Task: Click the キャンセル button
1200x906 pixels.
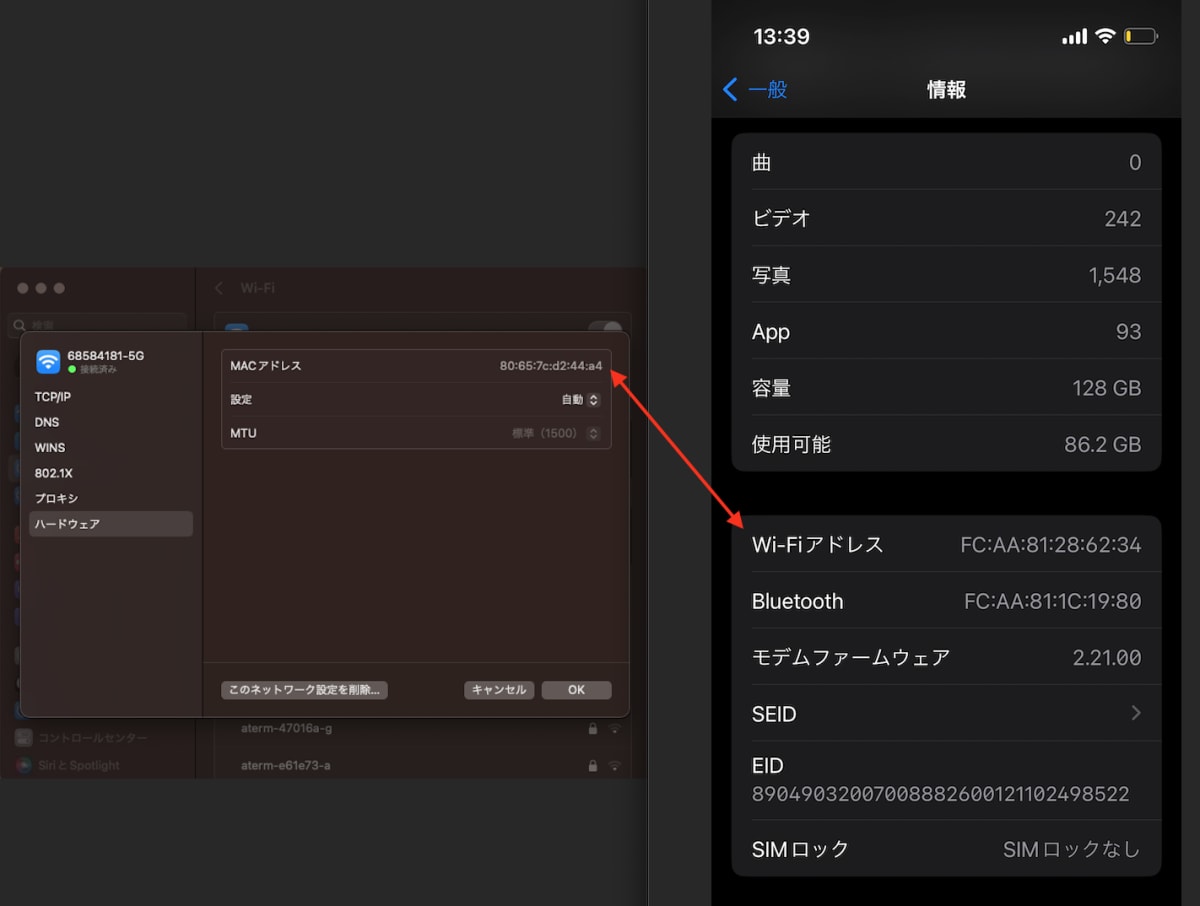Action: coord(499,690)
